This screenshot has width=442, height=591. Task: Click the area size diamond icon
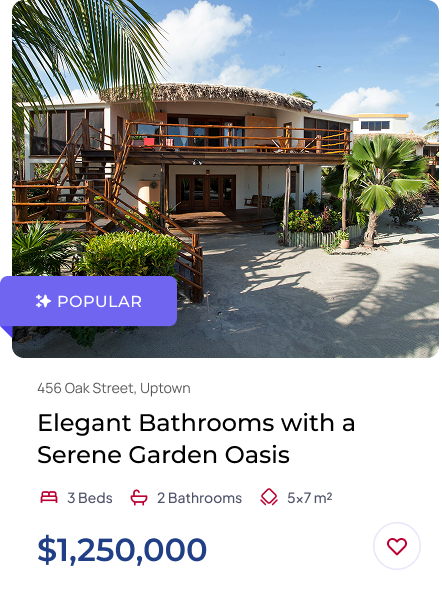tap(269, 498)
